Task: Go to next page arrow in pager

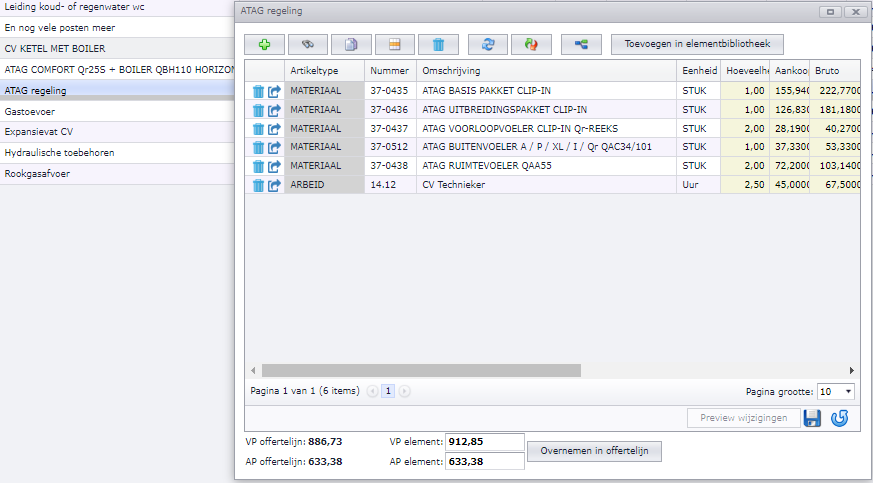Action: pyautogui.click(x=405, y=392)
